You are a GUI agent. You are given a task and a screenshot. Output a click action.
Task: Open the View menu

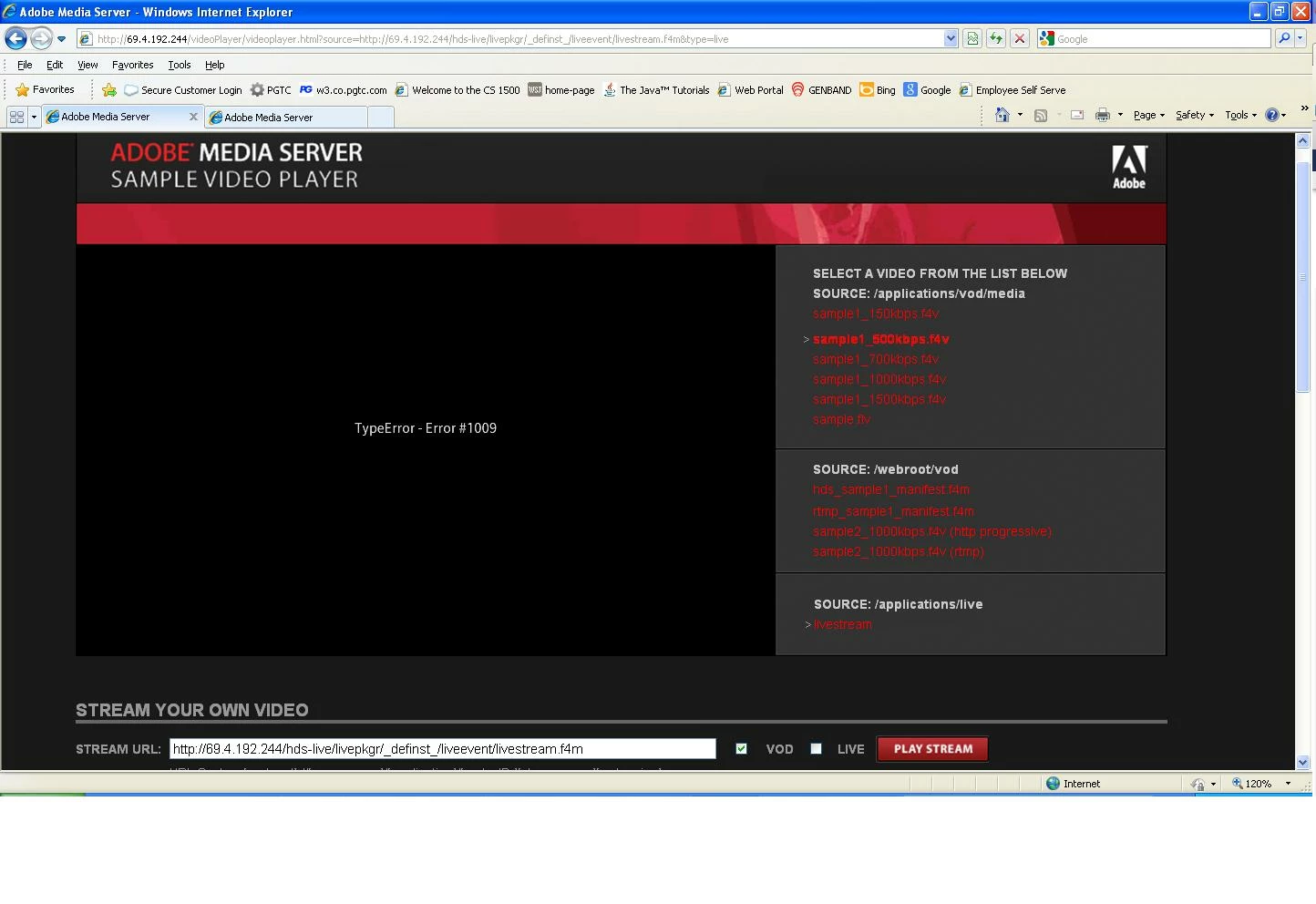87,65
